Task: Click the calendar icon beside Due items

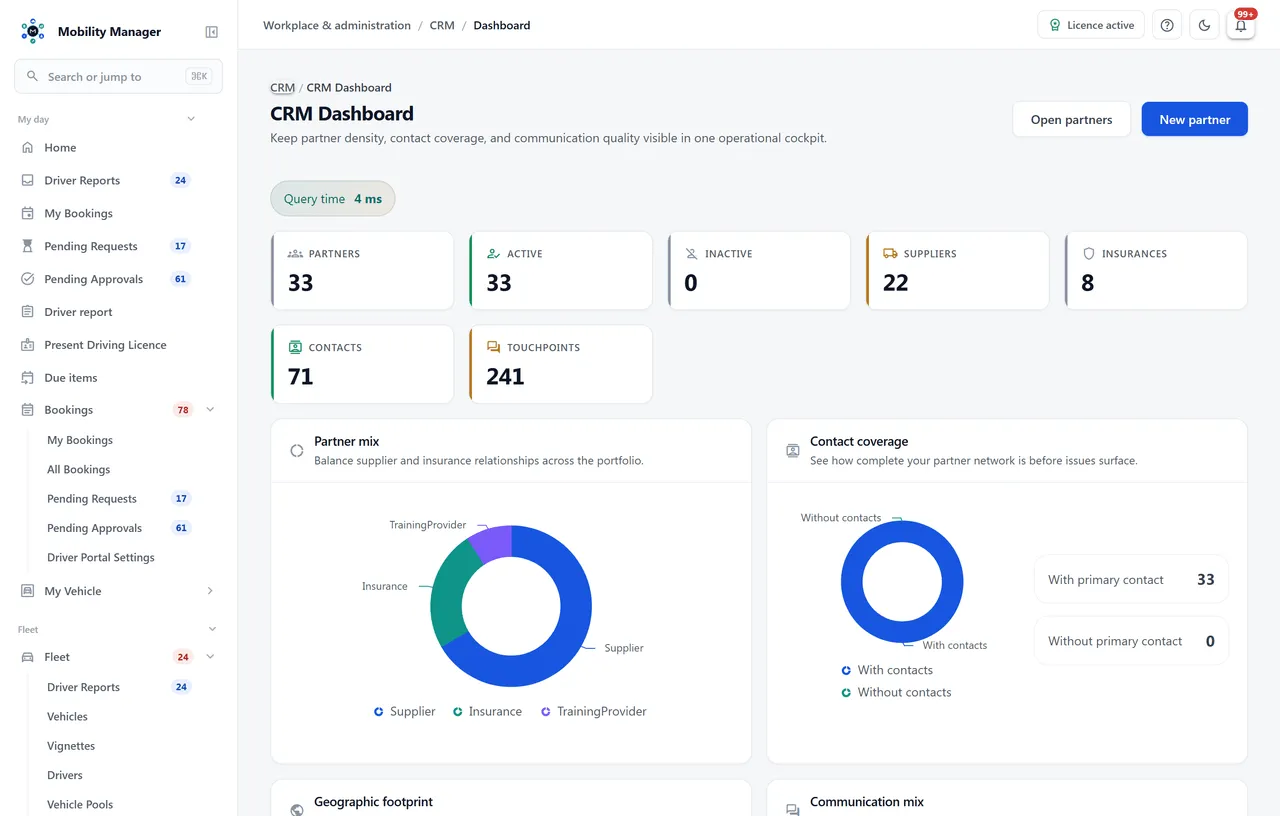Action: [28, 378]
